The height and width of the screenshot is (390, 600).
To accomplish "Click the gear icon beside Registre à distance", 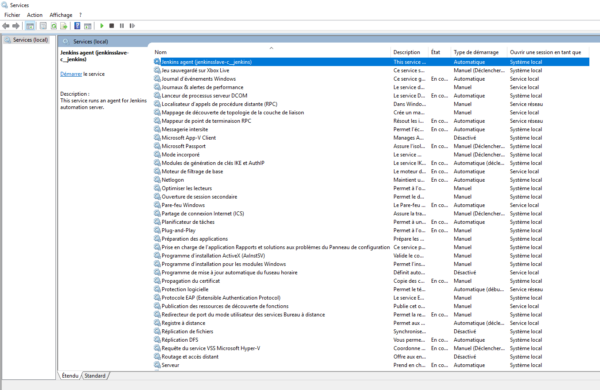I will click(x=157, y=323).
